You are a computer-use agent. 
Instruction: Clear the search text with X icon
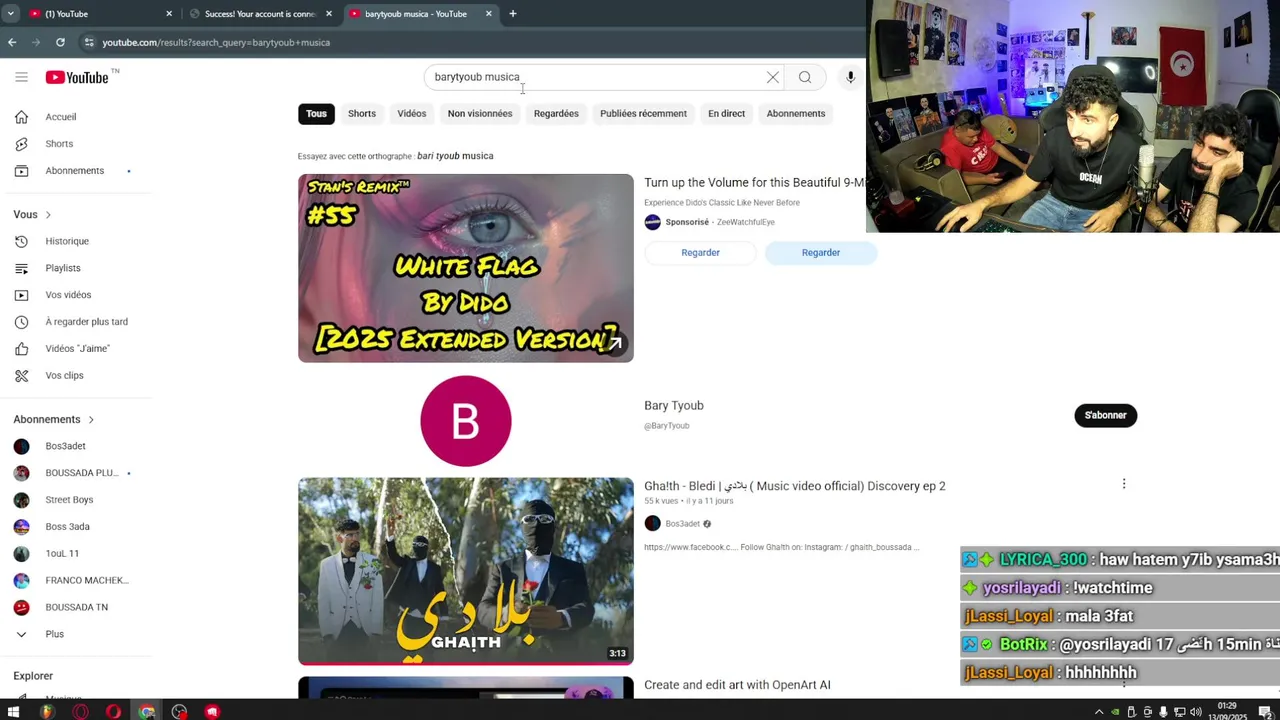pos(773,77)
